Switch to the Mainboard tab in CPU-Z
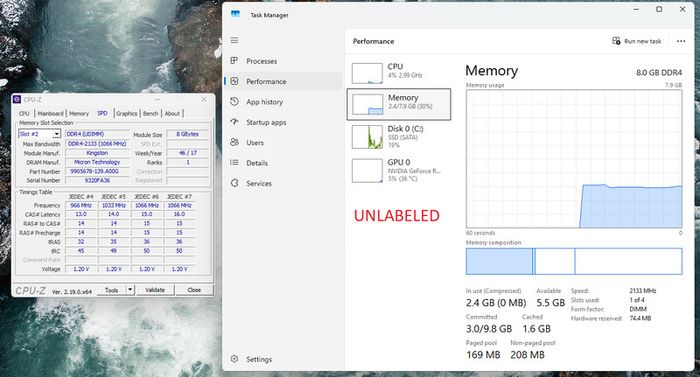 tap(50, 113)
